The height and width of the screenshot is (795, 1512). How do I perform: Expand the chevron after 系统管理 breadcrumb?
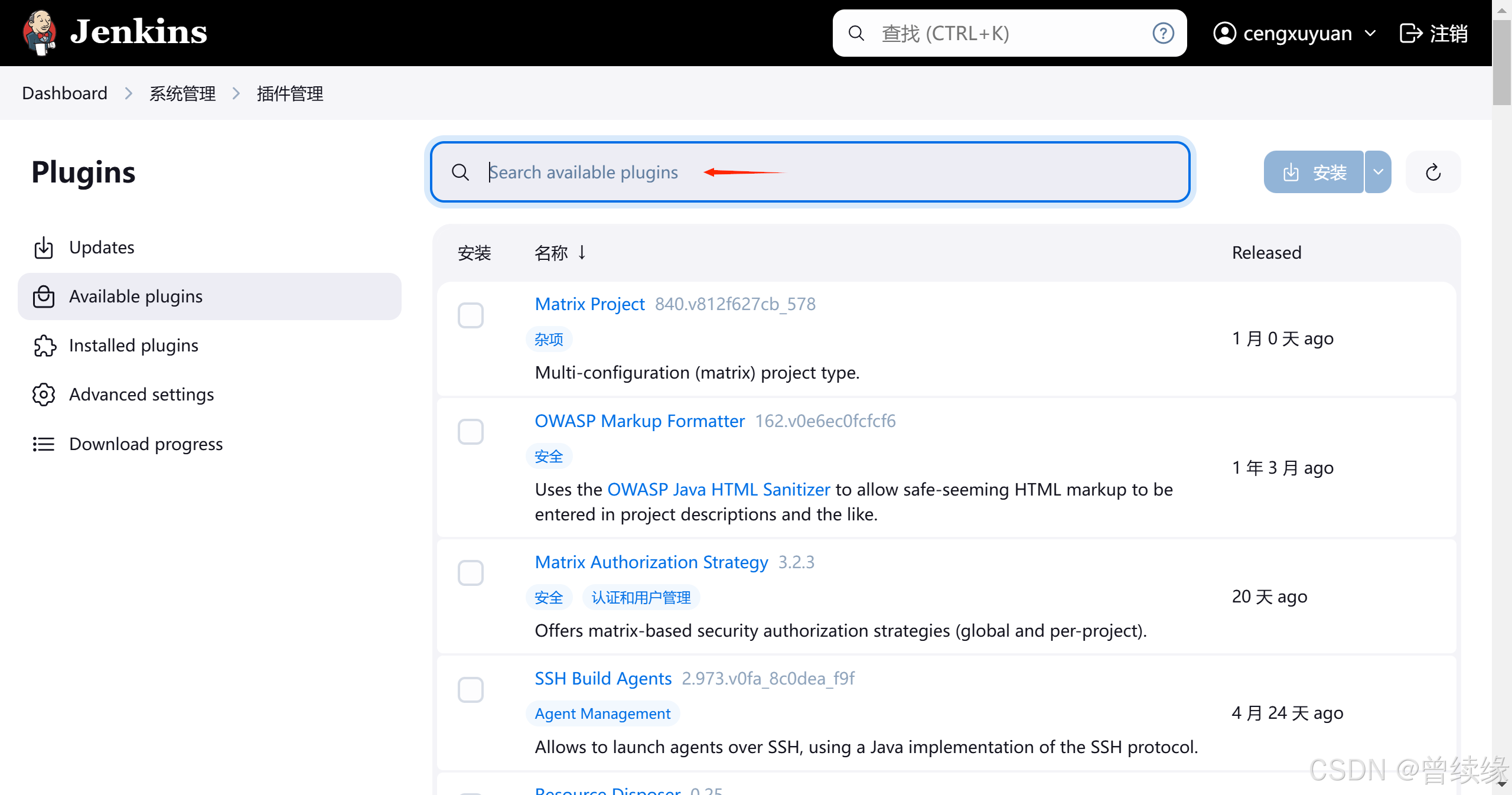click(x=236, y=93)
